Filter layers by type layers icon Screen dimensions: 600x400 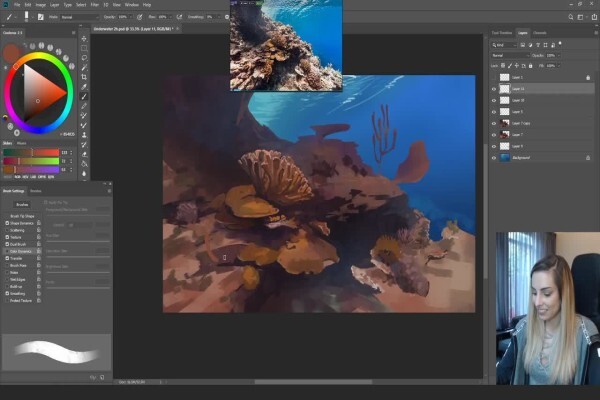[x=538, y=45]
